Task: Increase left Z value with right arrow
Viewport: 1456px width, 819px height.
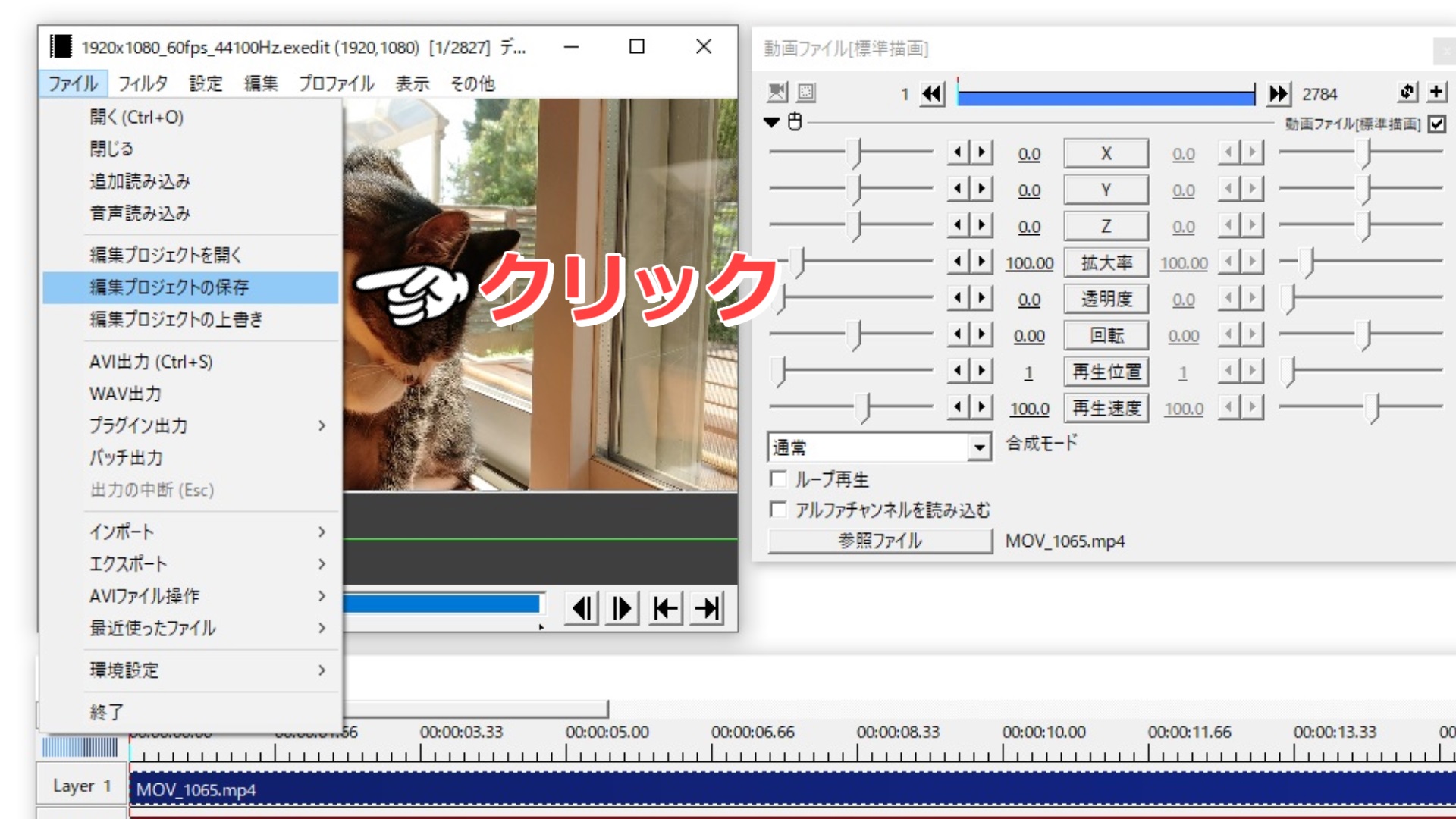Action: [x=981, y=225]
